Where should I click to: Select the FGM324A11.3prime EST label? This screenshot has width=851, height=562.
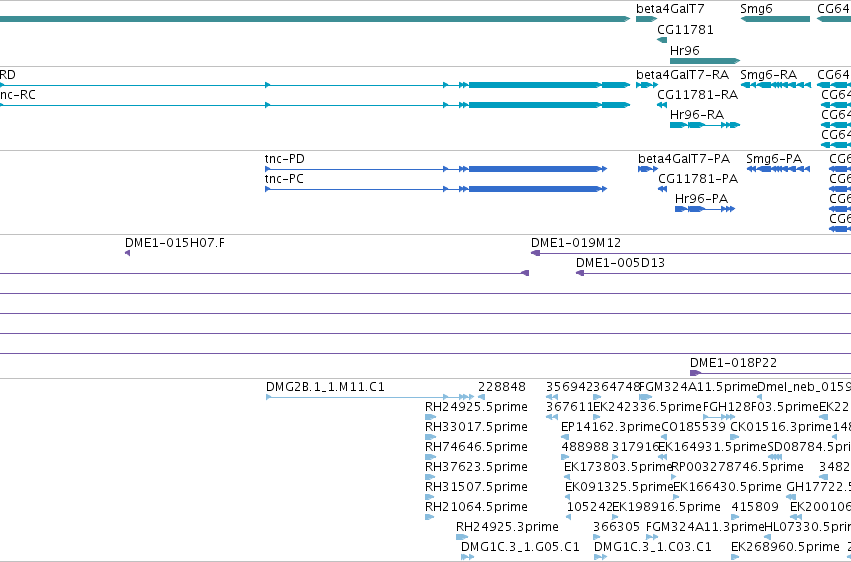(x=705, y=528)
